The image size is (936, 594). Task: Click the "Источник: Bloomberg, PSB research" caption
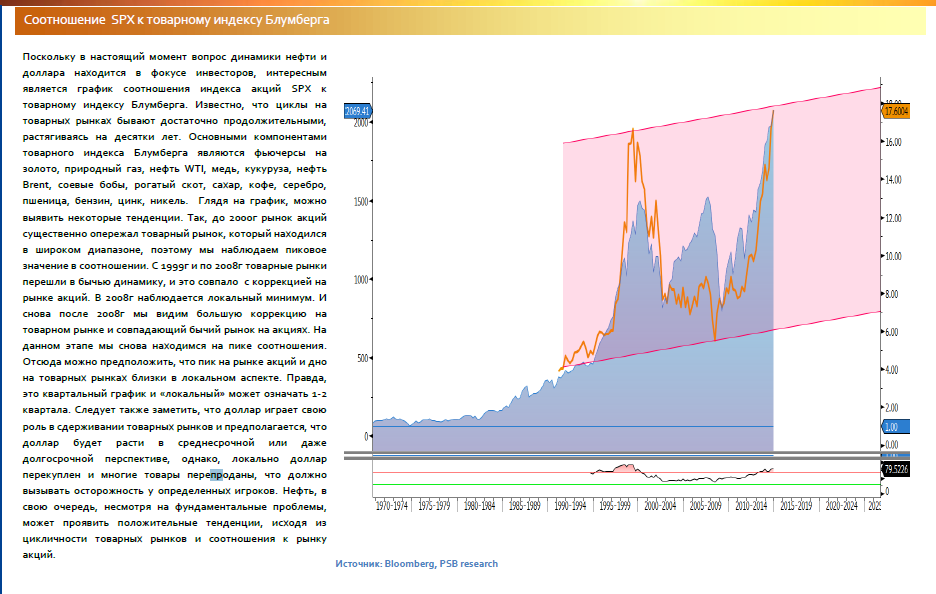417,564
